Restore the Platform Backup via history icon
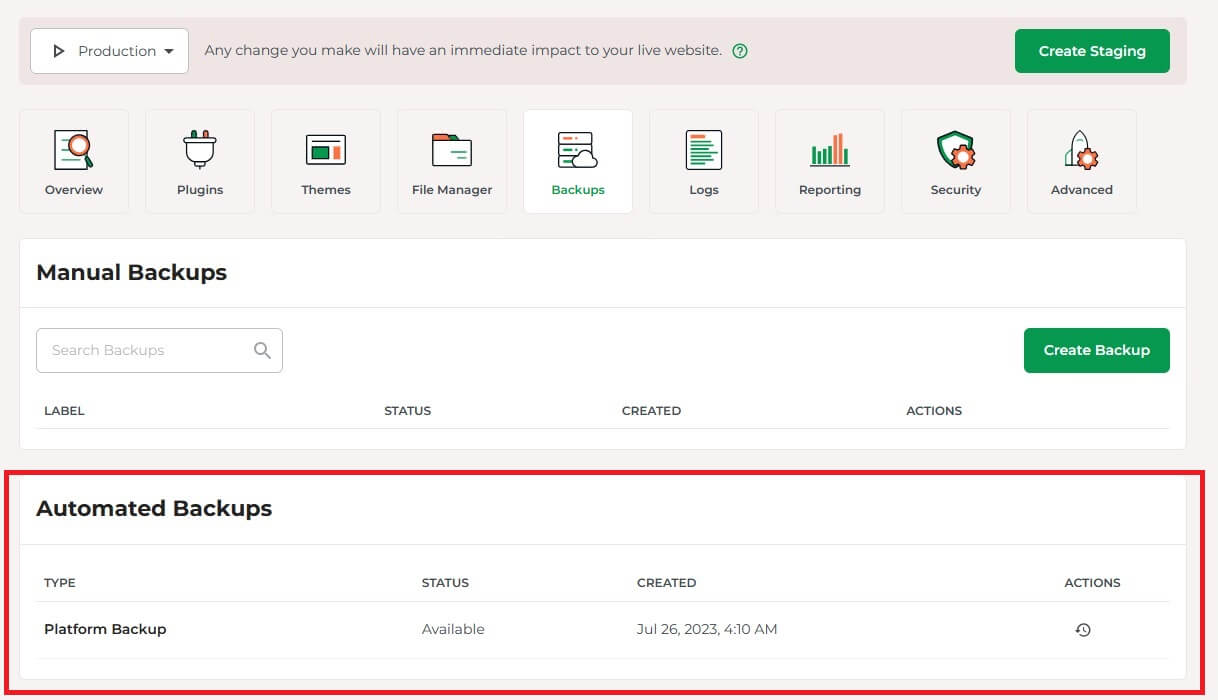Image resolution: width=1218 pixels, height=700 pixels. click(1083, 629)
